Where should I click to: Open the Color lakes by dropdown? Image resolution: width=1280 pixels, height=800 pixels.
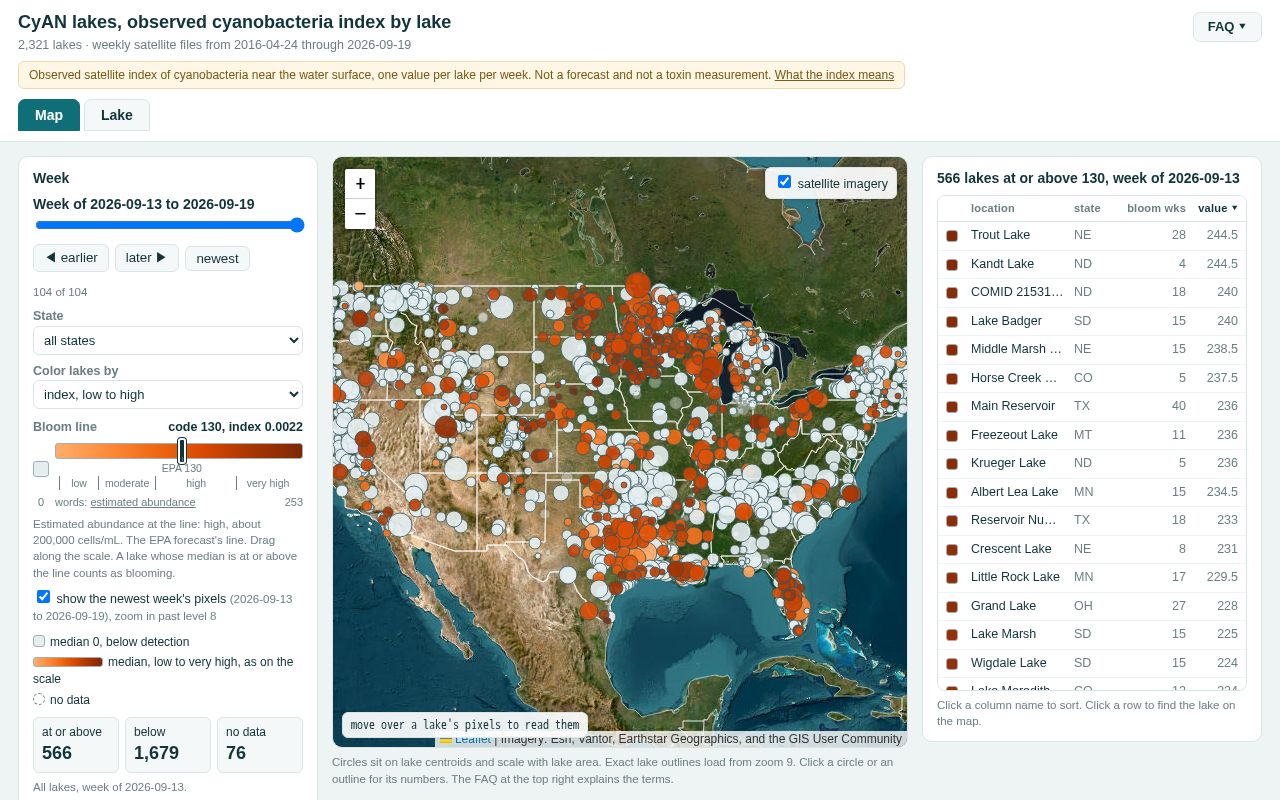coord(168,394)
